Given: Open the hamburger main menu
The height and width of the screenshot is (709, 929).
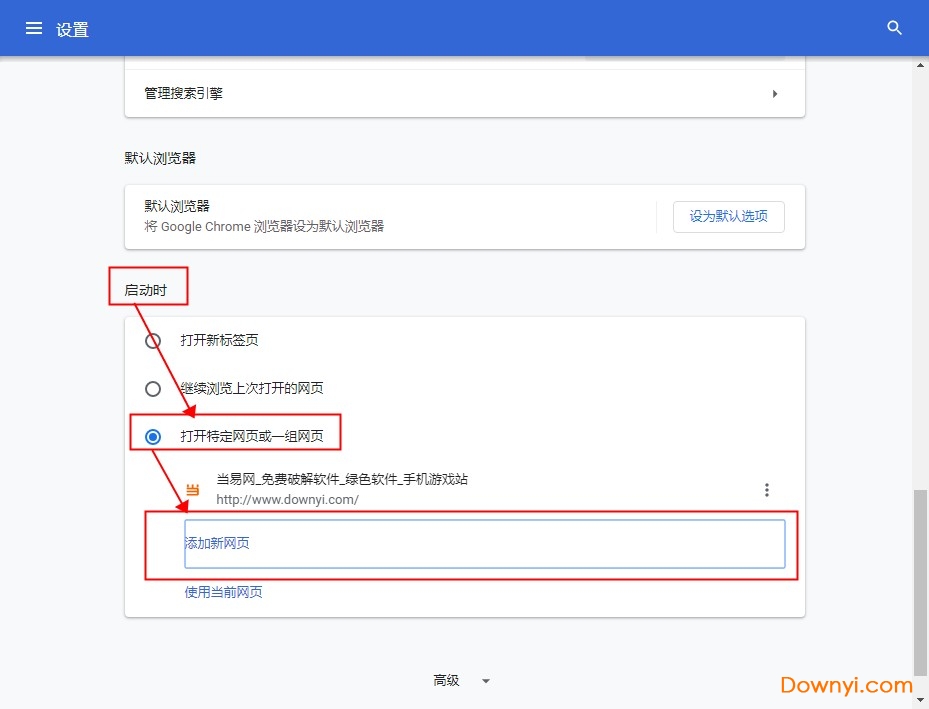Looking at the screenshot, I should pos(34,28).
